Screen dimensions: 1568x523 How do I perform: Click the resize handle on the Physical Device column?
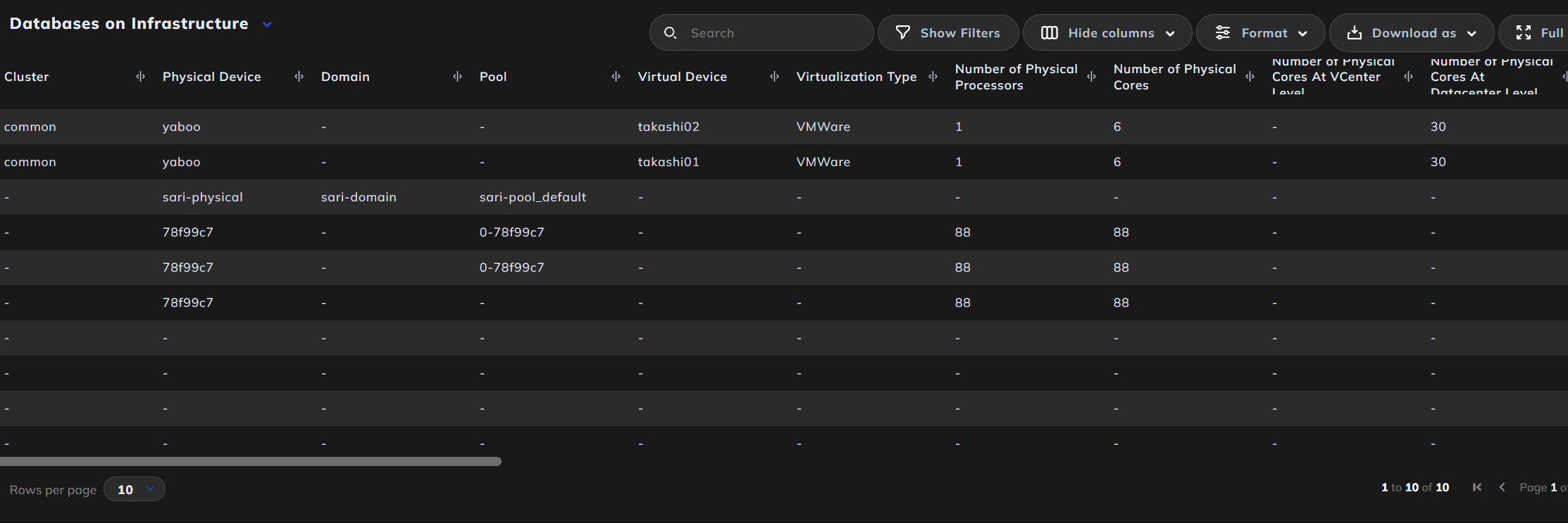point(299,77)
